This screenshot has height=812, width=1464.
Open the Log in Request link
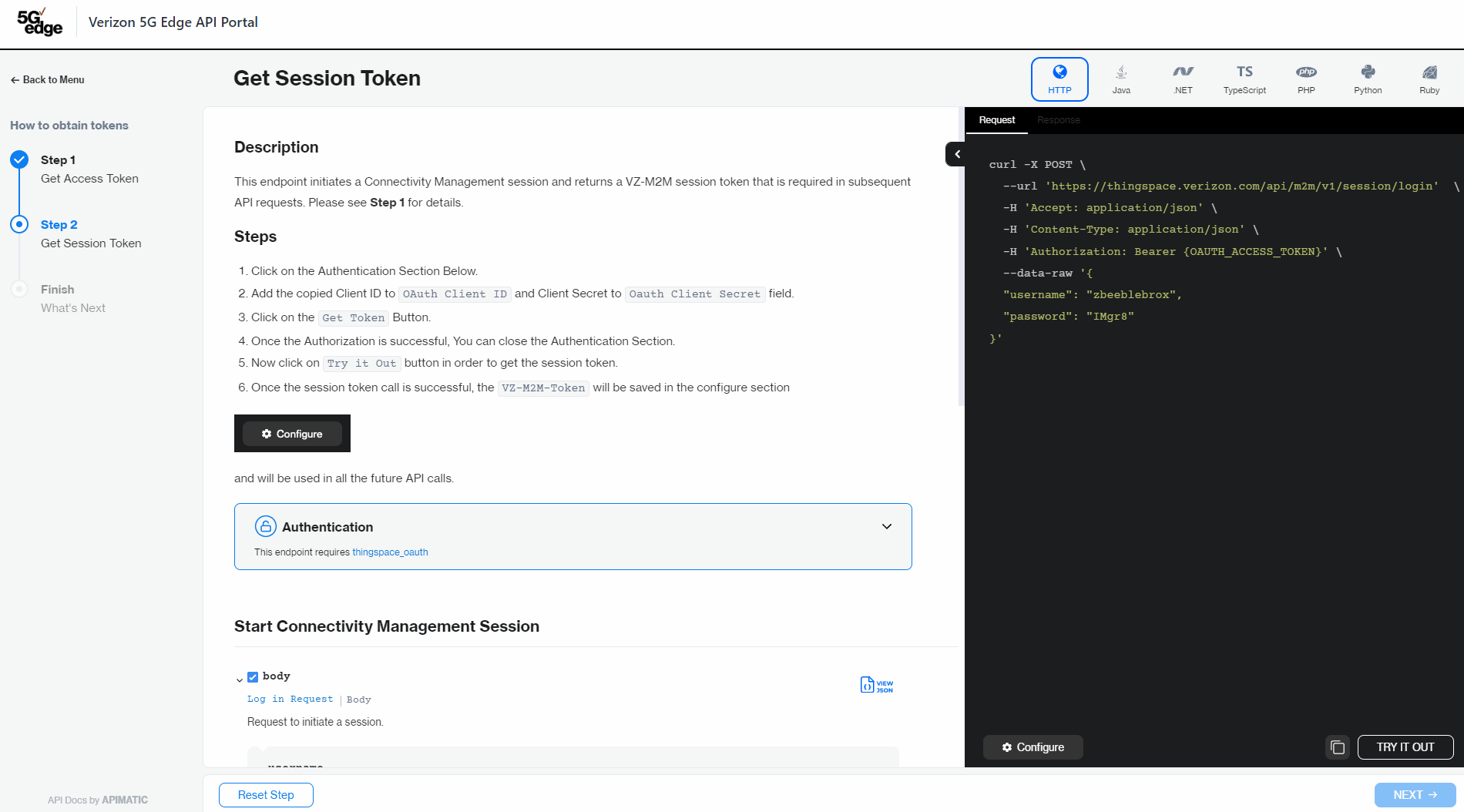[290, 699]
